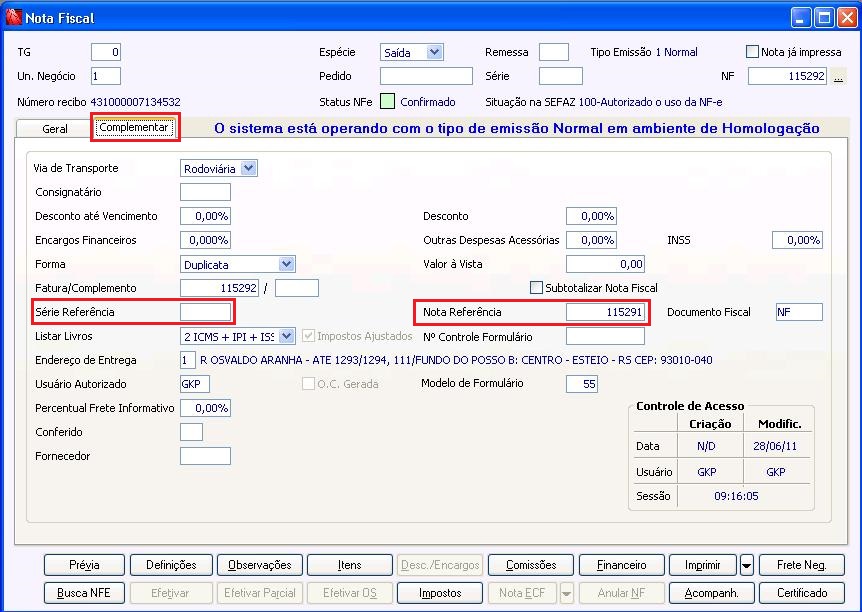
Task: Enable Subtotalizar Nota Fiscal checkbox
Action: [536, 288]
